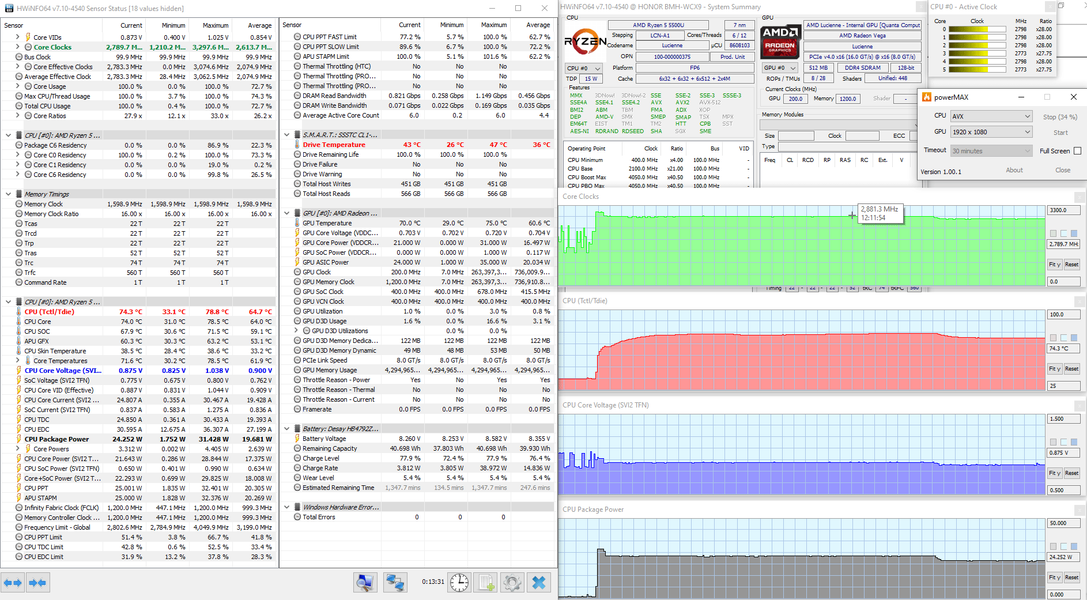Expand the Core Powers row
The height and width of the screenshot is (600, 1087).
[x=18, y=449]
